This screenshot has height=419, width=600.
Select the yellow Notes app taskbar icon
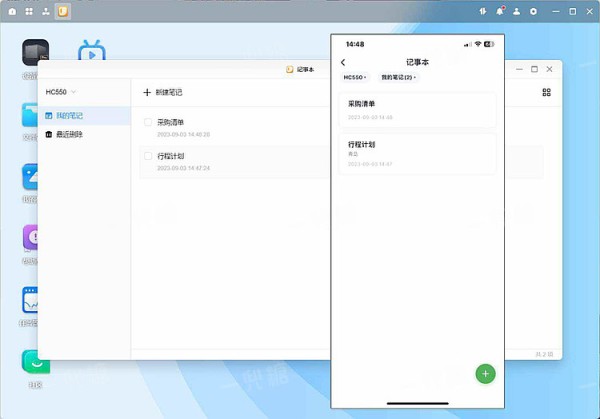(x=63, y=11)
